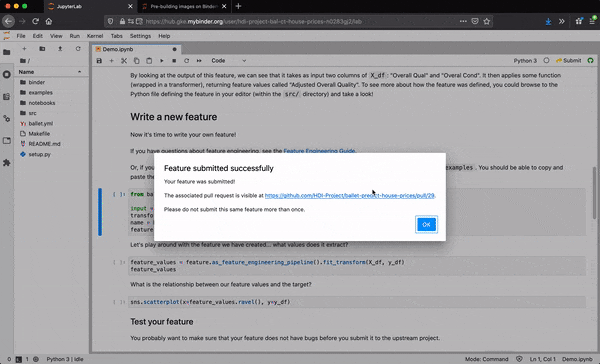
Task: Open setup.py file
Action: click(x=39, y=155)
